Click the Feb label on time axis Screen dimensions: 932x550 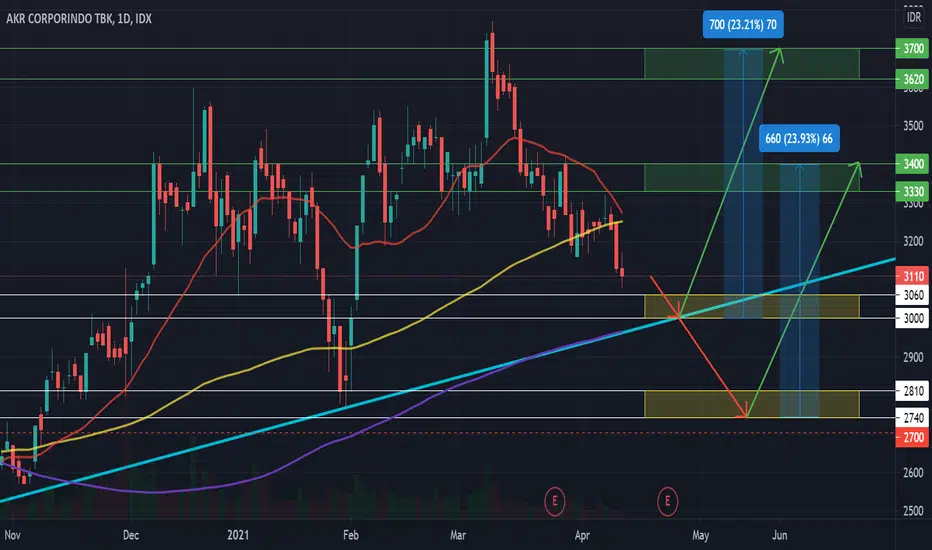[351, 535]
